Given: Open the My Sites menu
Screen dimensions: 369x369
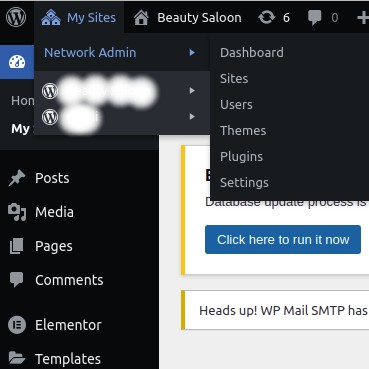Looking at the screenshot, I should 79,18.
